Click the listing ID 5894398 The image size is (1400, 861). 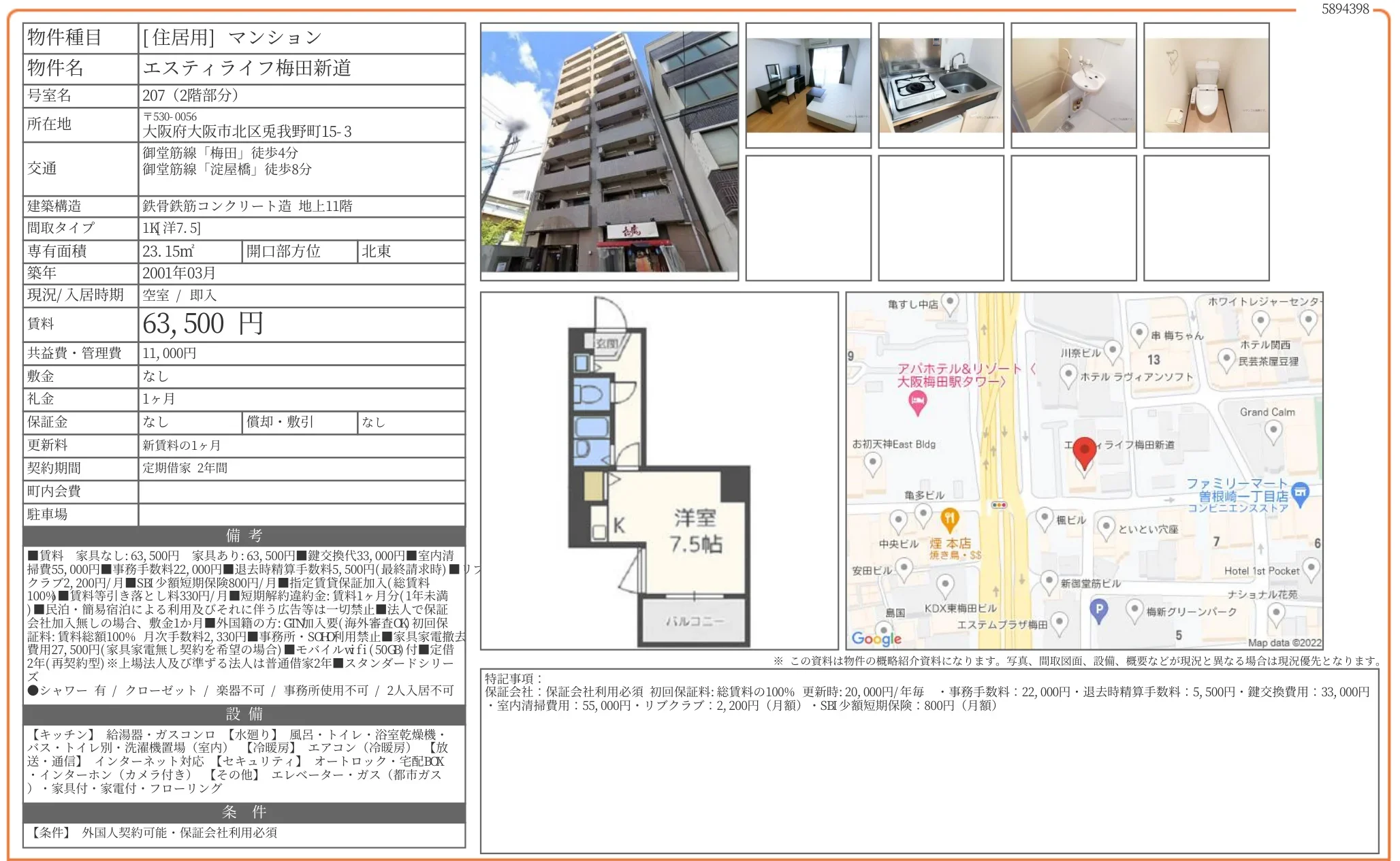click(x=1345, y=9)
